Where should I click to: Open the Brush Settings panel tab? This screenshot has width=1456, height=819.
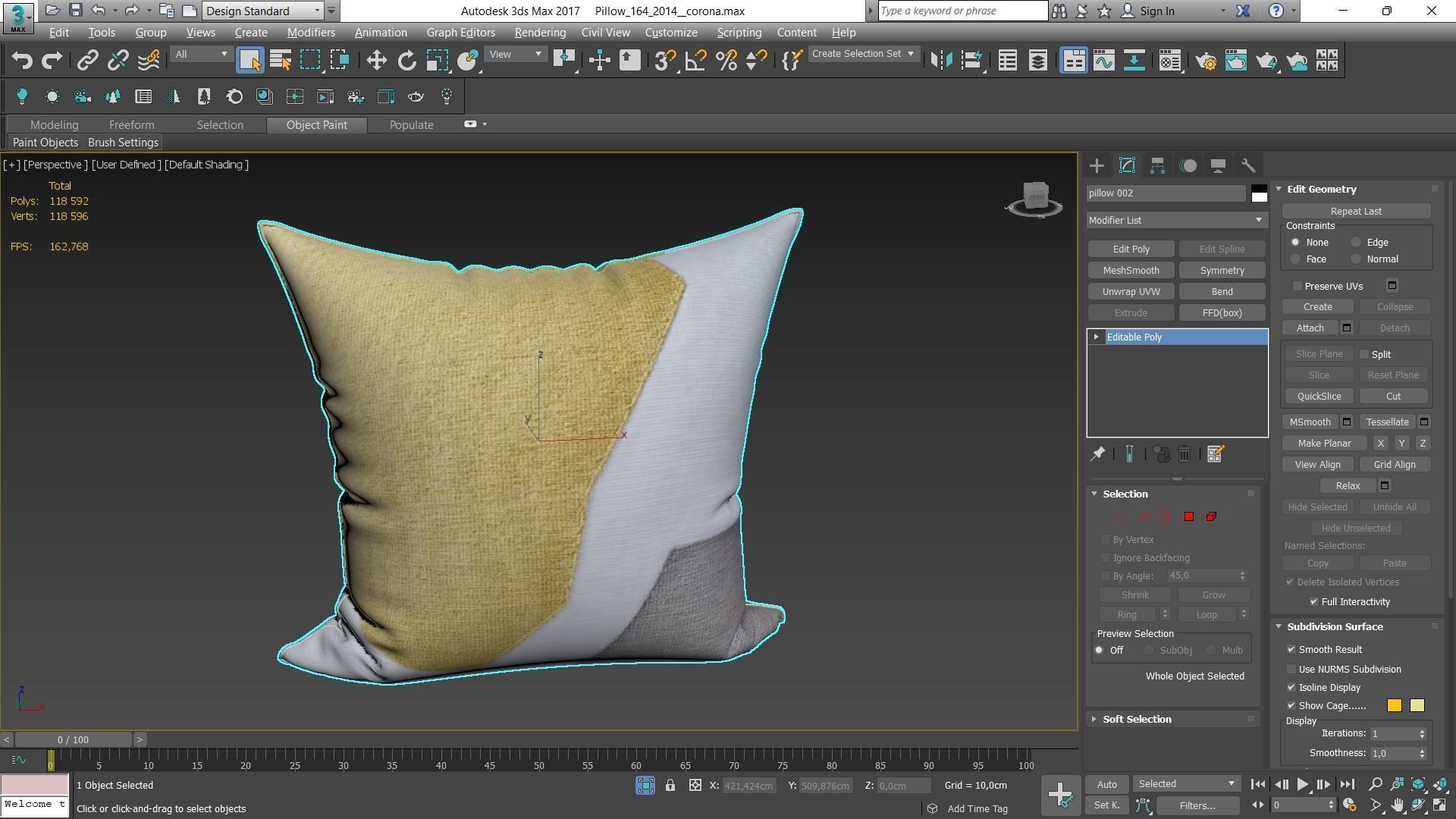pos(123,143)
